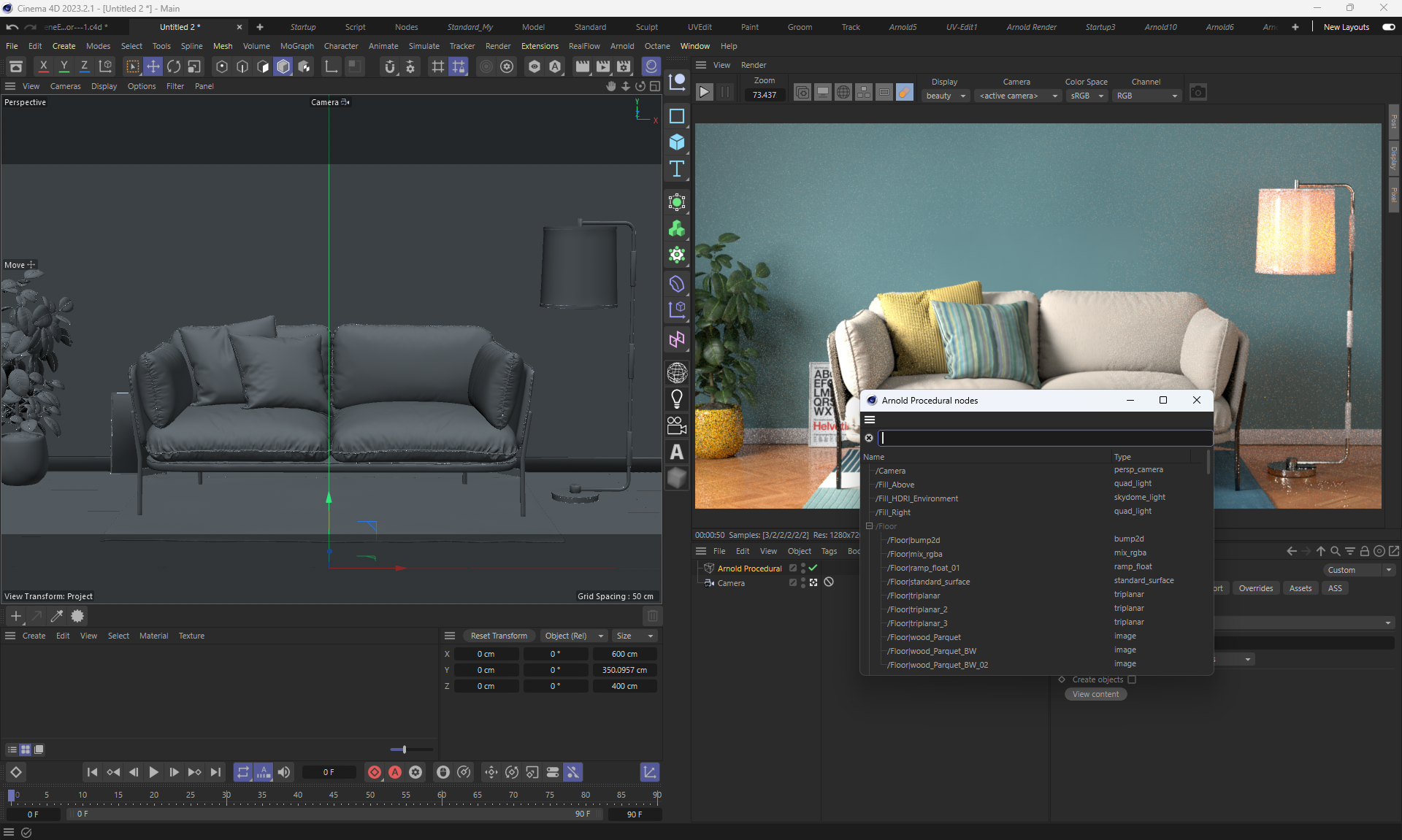Adjust the material preview size slider
Viewport: 1402px width, 840px height.
pos(404,750)
